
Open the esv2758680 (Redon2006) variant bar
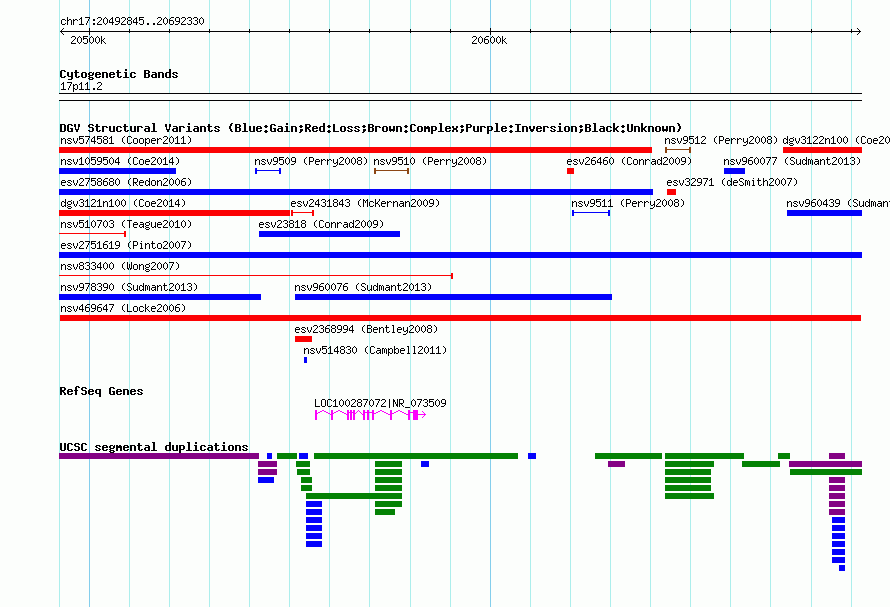click(x=356, y=192)
